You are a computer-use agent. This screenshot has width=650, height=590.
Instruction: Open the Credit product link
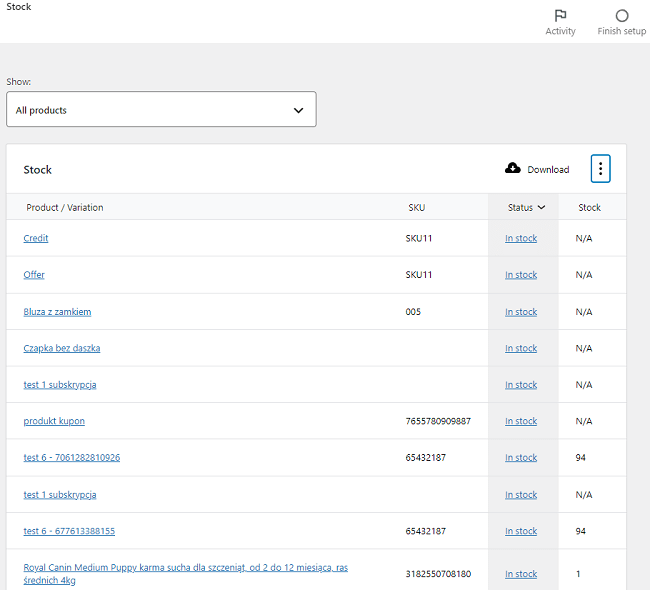pos(36,238)
